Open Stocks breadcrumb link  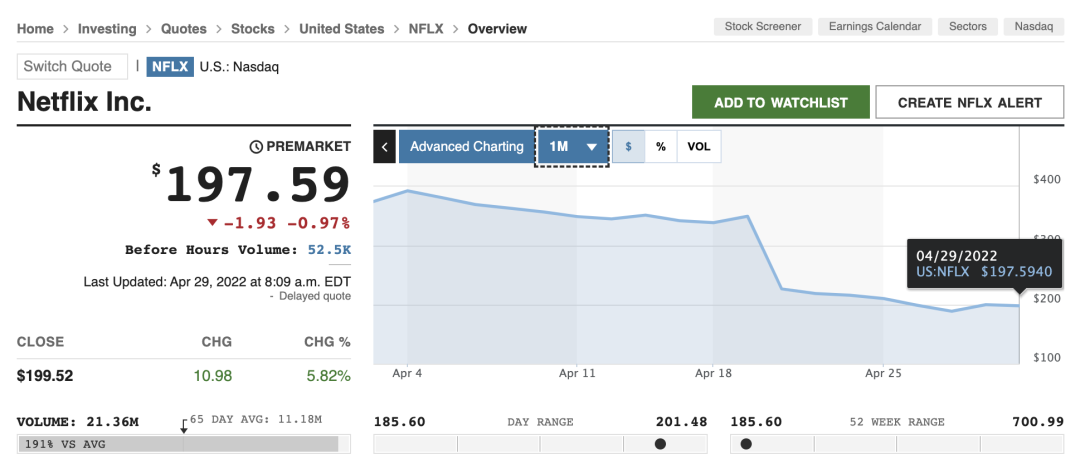click(x=252, y=29)
